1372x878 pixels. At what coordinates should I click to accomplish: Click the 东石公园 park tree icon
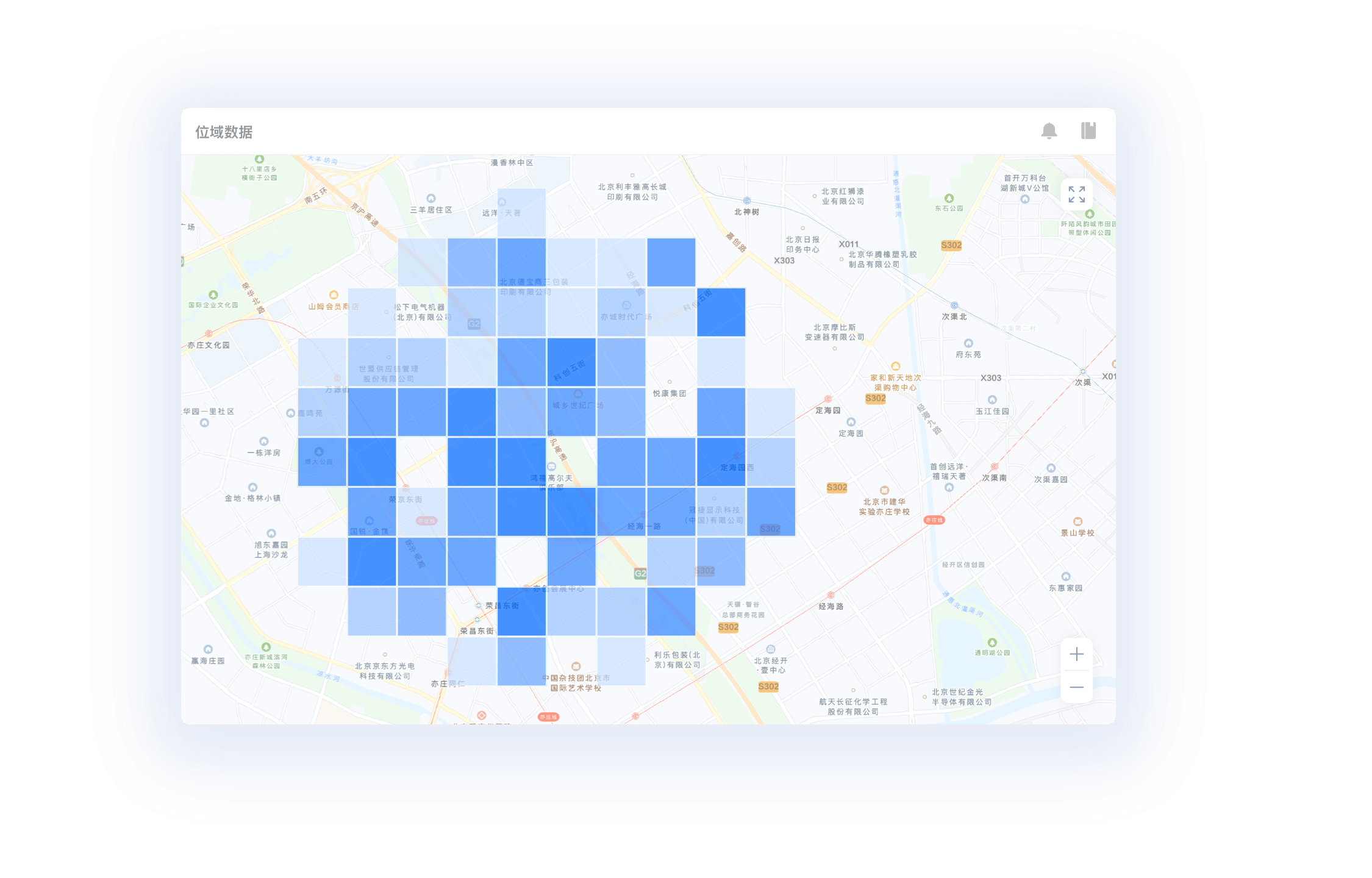pyautogui.click(x=949, y=198)
